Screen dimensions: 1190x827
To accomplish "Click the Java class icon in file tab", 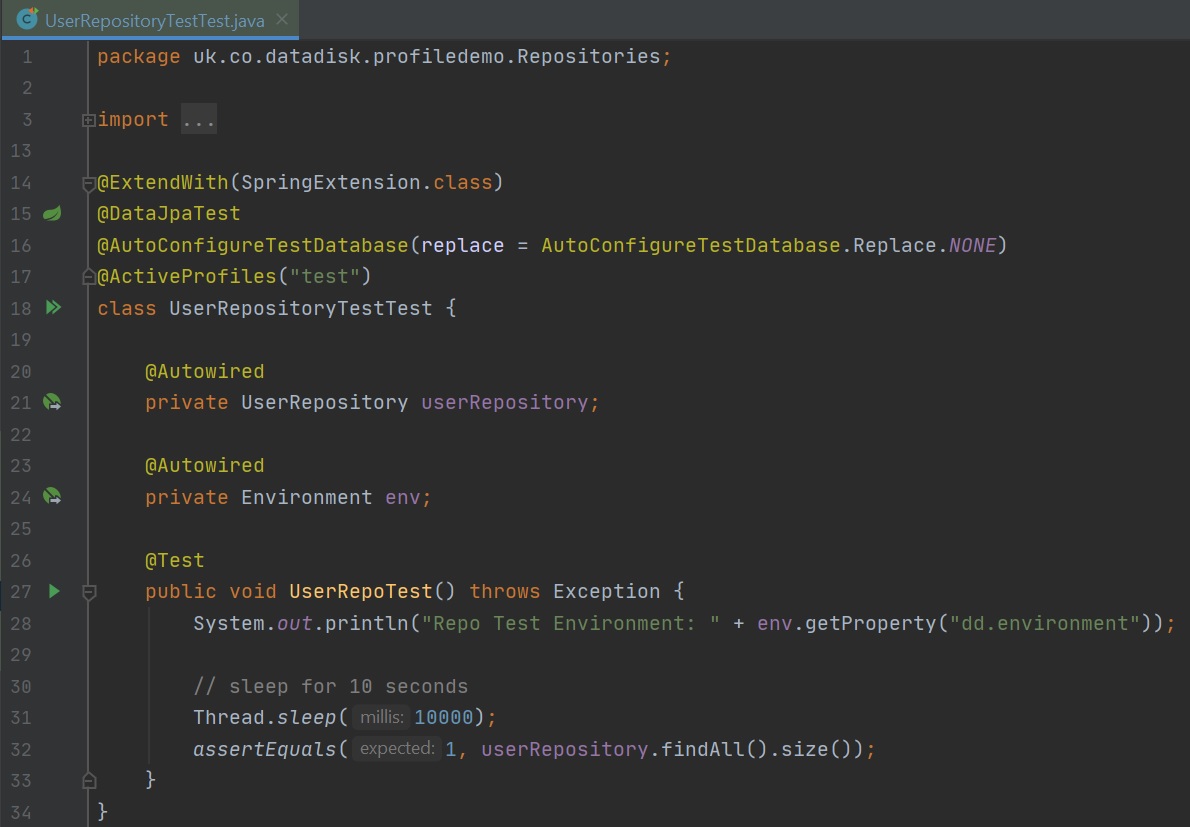I will coord(28,19).
